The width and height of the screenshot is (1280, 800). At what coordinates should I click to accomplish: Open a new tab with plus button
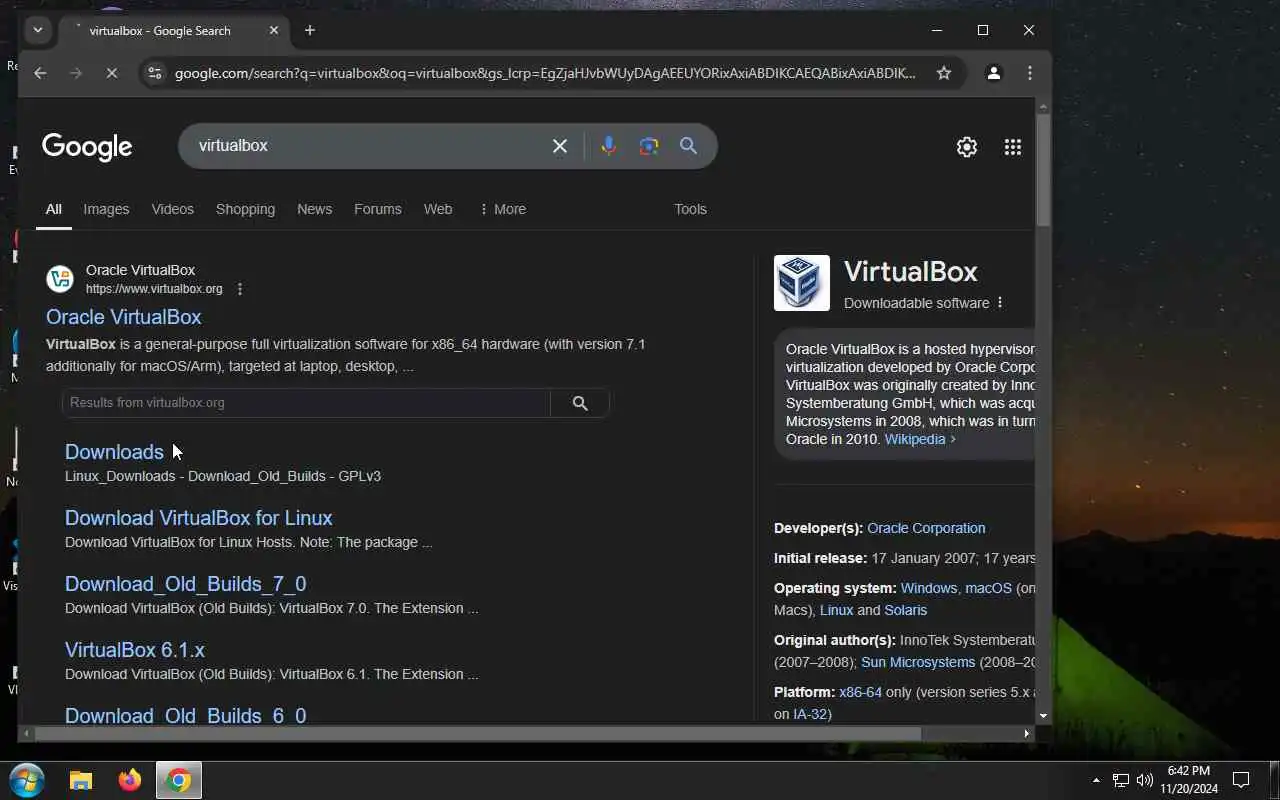click(x=310, y=30)
